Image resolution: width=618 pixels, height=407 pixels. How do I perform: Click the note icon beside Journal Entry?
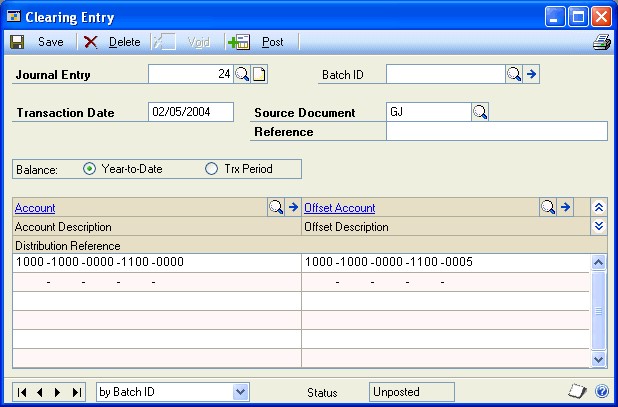(259, 74)
